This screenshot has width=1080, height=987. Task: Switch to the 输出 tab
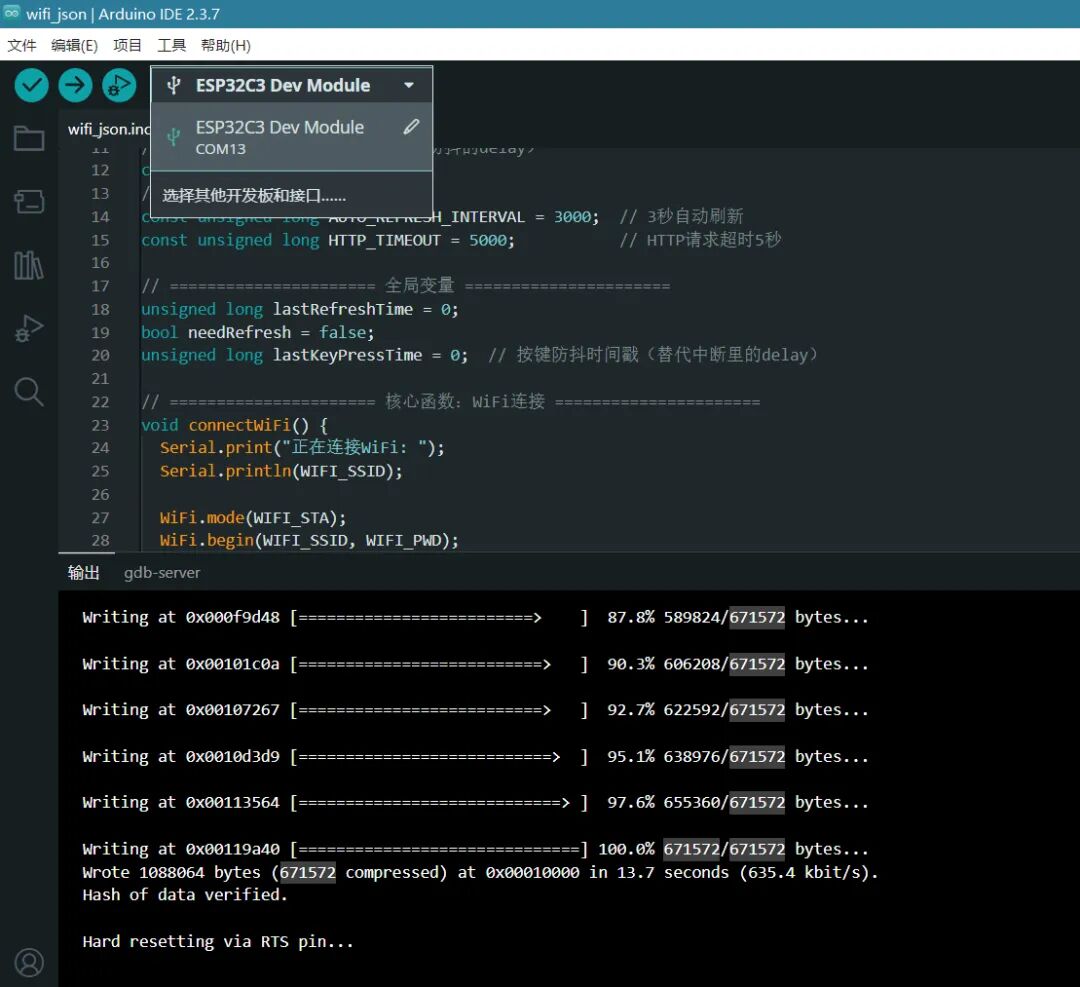84,572
